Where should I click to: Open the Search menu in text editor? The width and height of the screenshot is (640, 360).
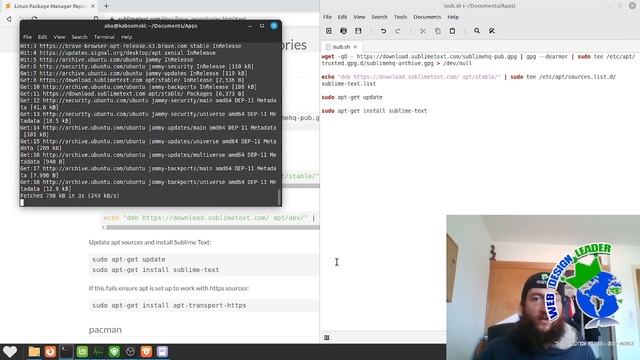pyautogui.click(x=379, y=17)
